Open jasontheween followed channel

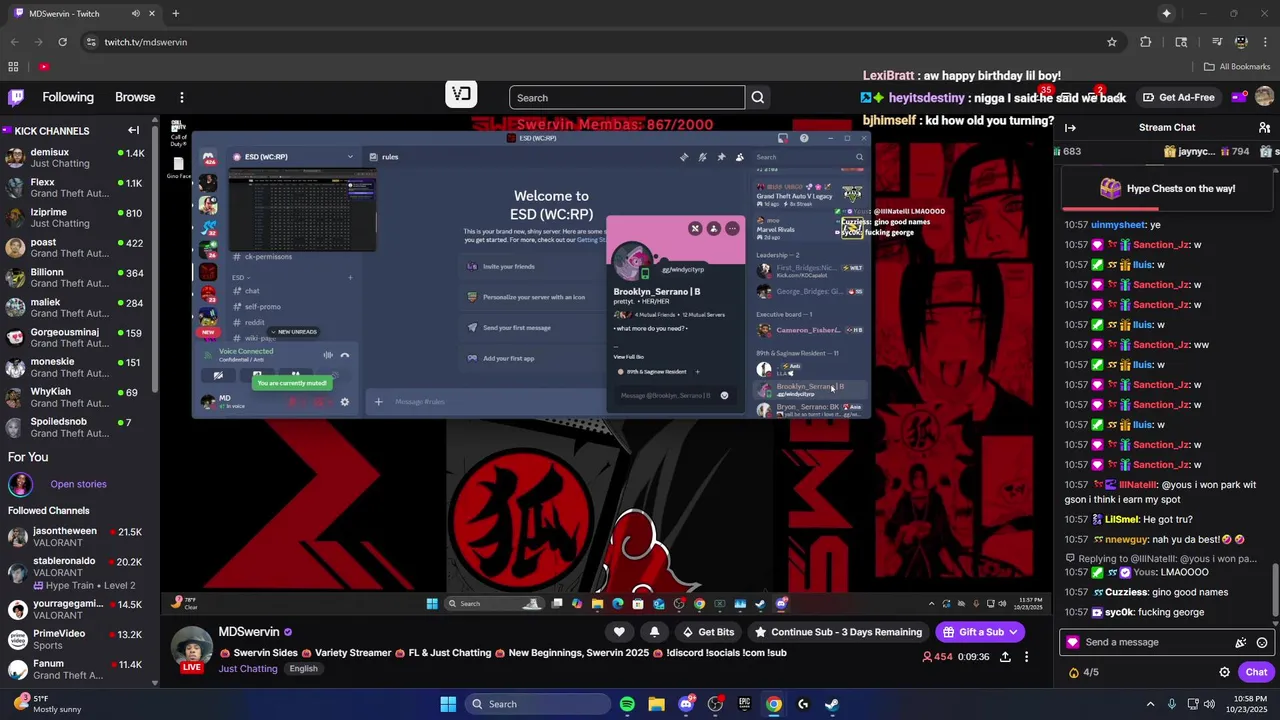[x=76, y=538]
